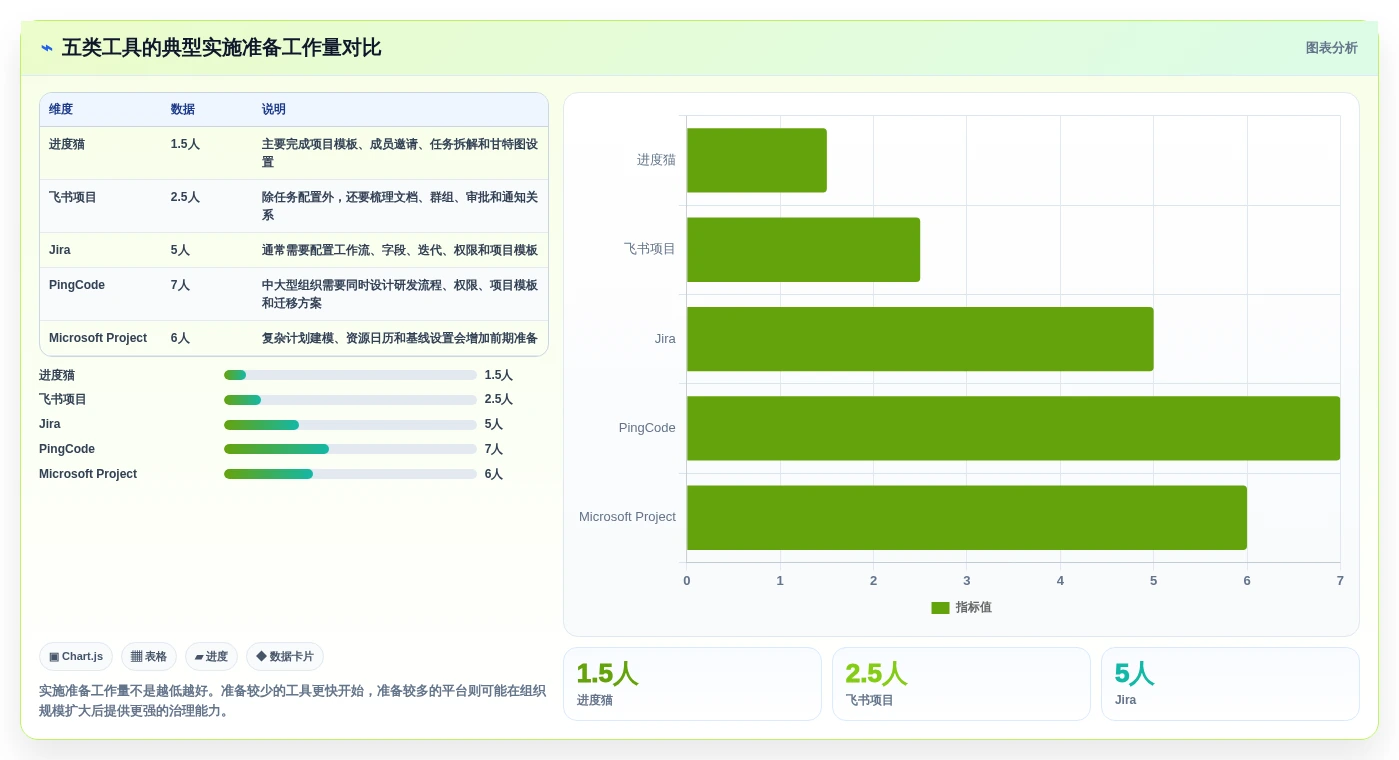Select the Jira table row name
1399x760 pixels.
60,250
